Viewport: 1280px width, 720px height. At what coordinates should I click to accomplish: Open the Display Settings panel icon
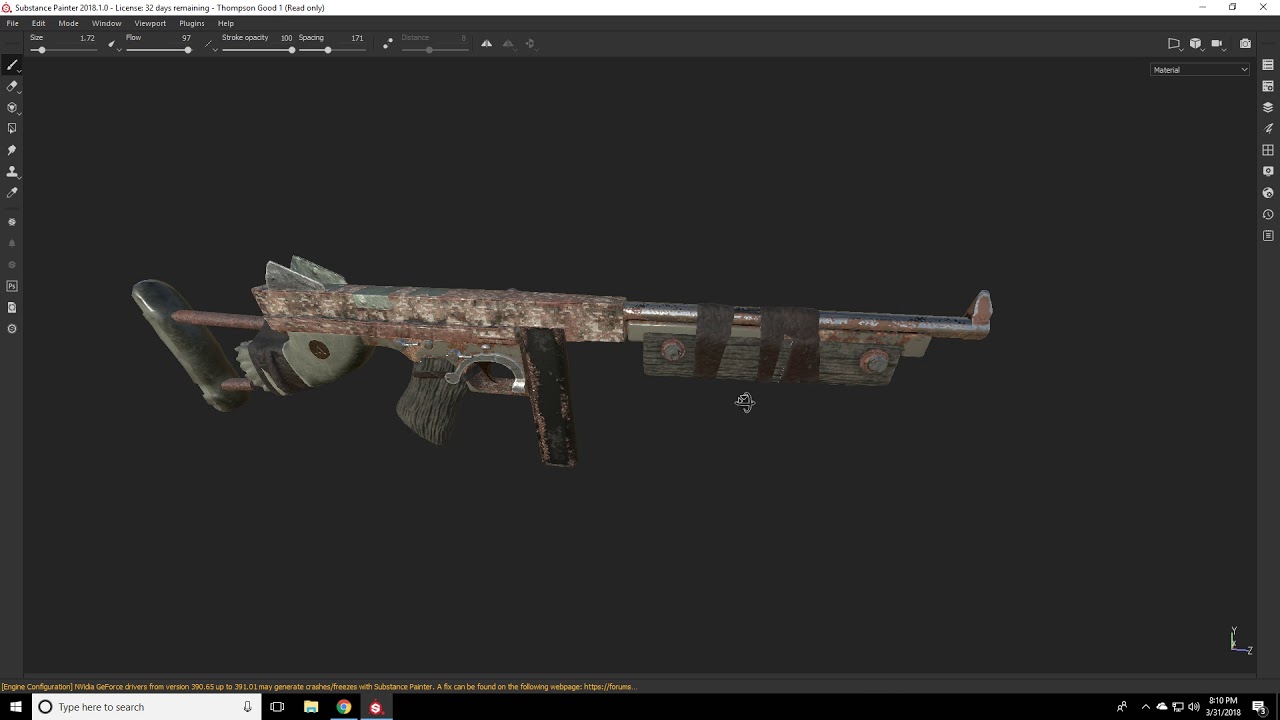click(1268, 171)
